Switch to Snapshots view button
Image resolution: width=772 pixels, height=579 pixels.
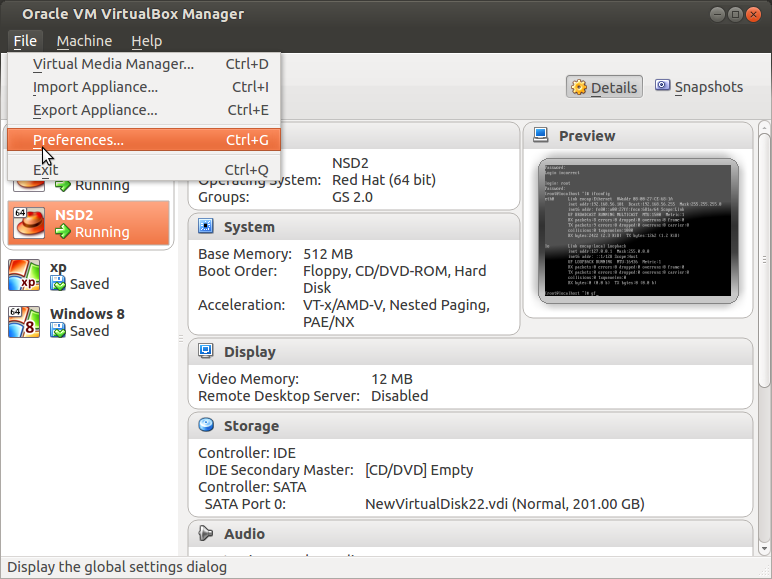(699, 87)
